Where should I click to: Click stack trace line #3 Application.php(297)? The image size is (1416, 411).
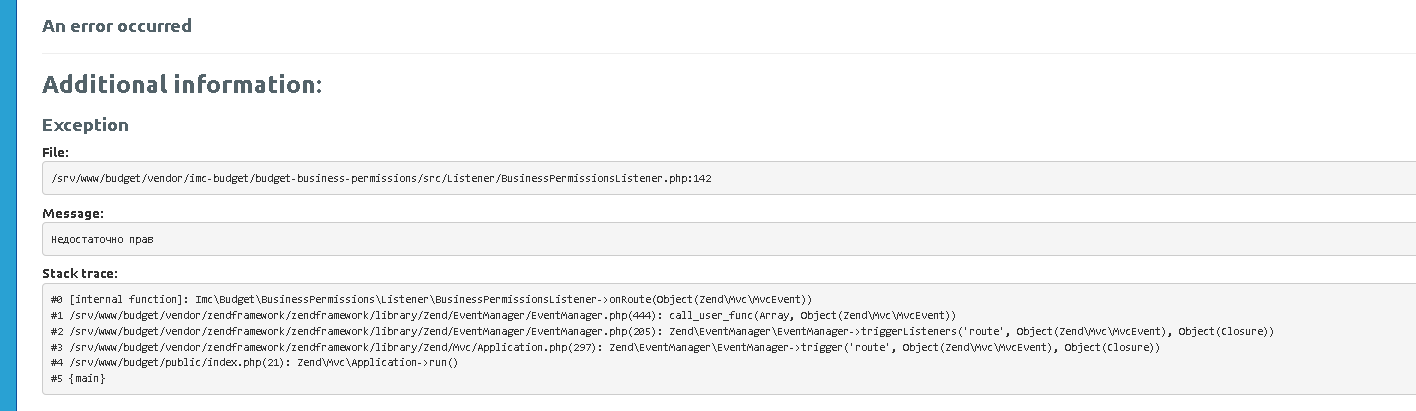tap(605, 347)
